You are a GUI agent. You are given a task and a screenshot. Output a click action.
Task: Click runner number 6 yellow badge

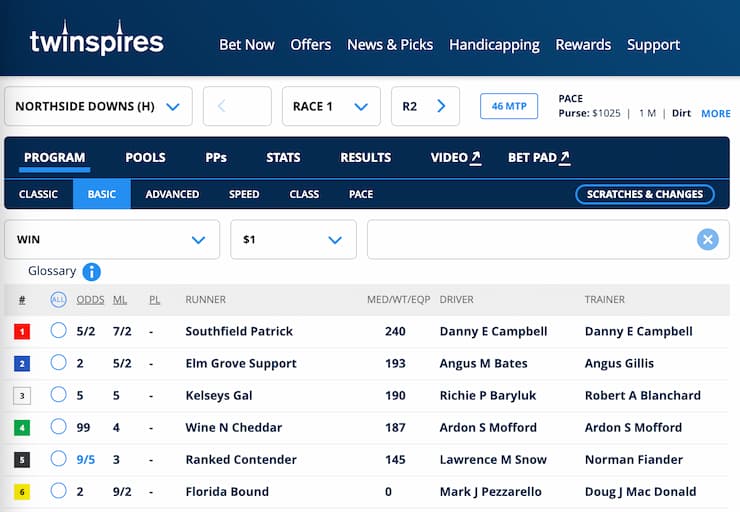click(22, 492)
